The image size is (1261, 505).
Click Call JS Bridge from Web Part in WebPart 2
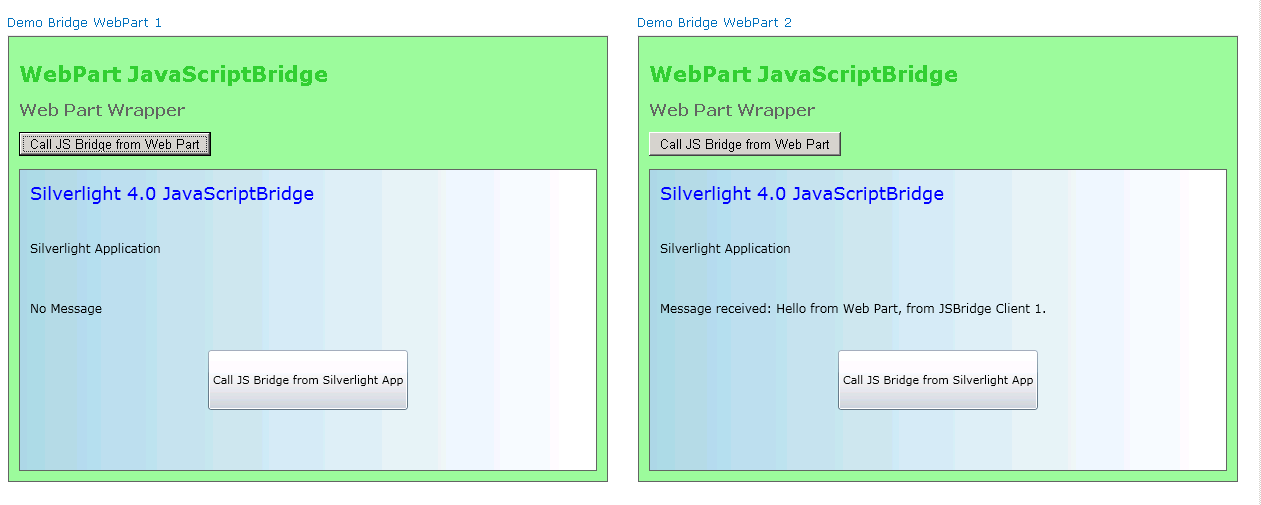coord(745,144)
